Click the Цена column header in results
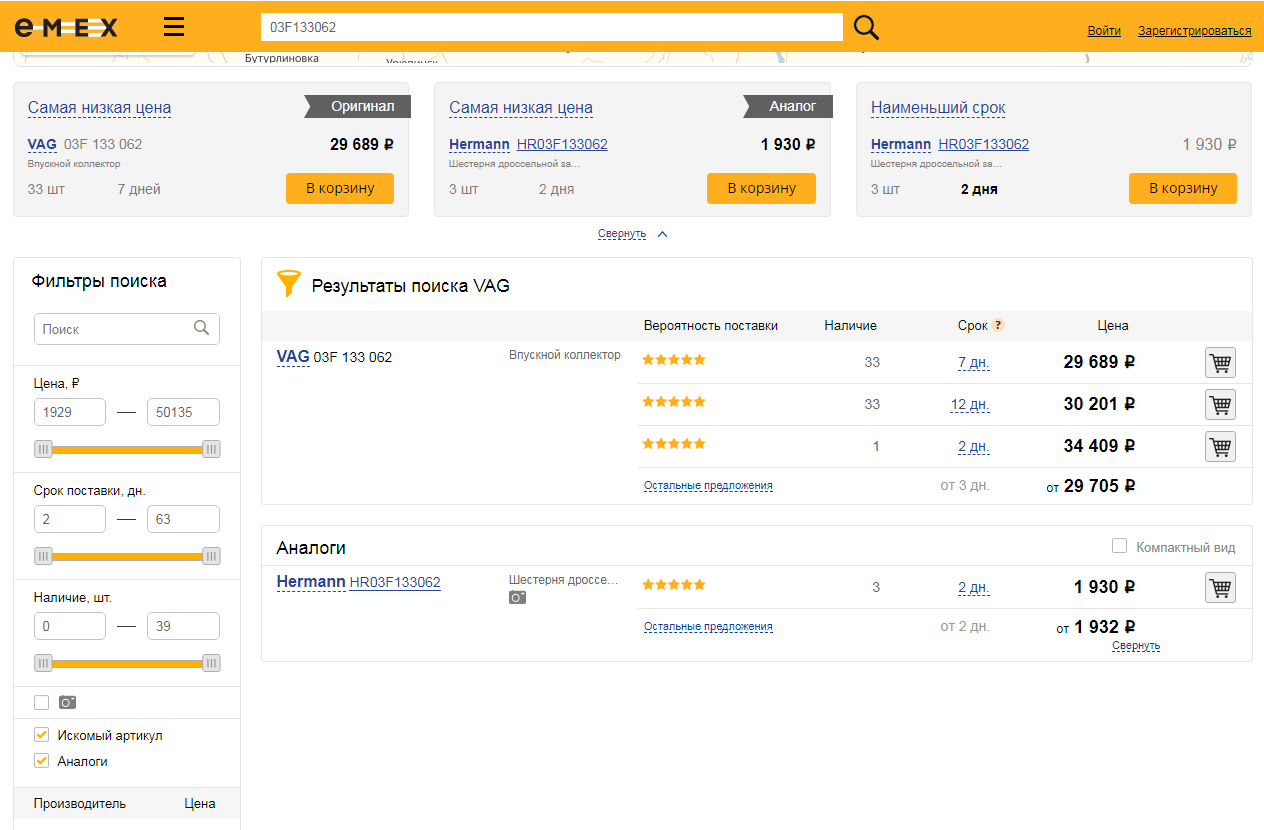Image resolution: width=1264 pixels, height=830 pixels. pos(1113,325)
